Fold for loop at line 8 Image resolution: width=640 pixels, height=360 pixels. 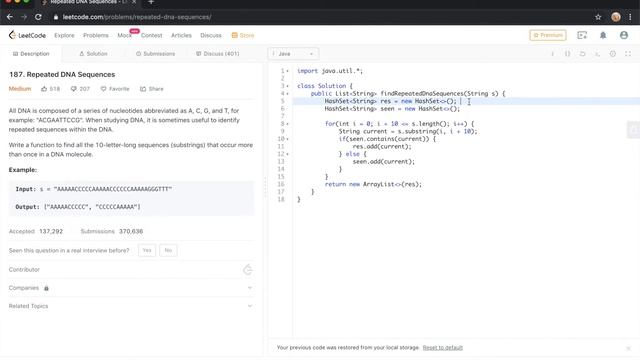287,124
